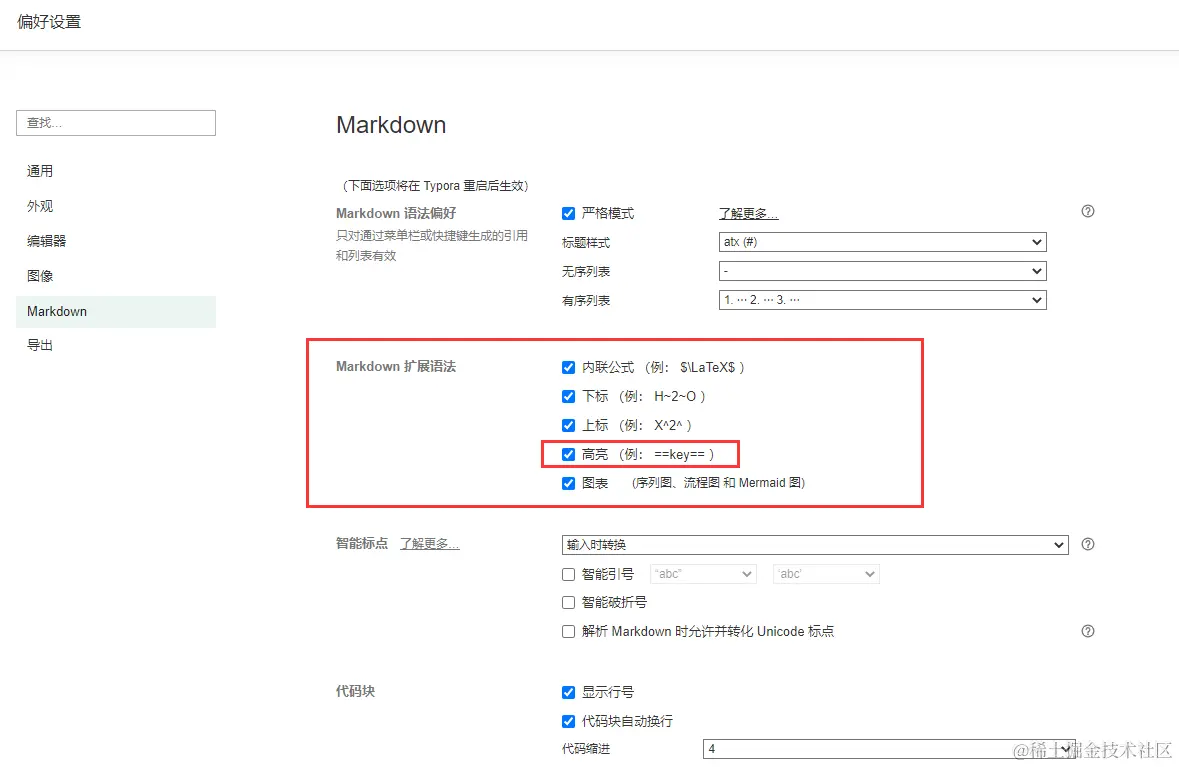Enable 智能破折号 checkbox
This screenshot has height=767, width=1179.
(568, 602)
